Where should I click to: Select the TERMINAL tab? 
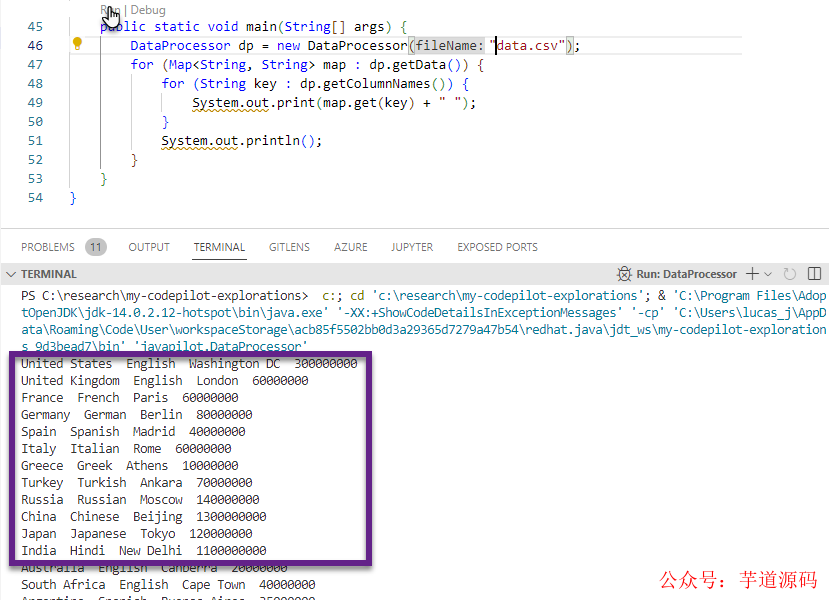point(219,247)
